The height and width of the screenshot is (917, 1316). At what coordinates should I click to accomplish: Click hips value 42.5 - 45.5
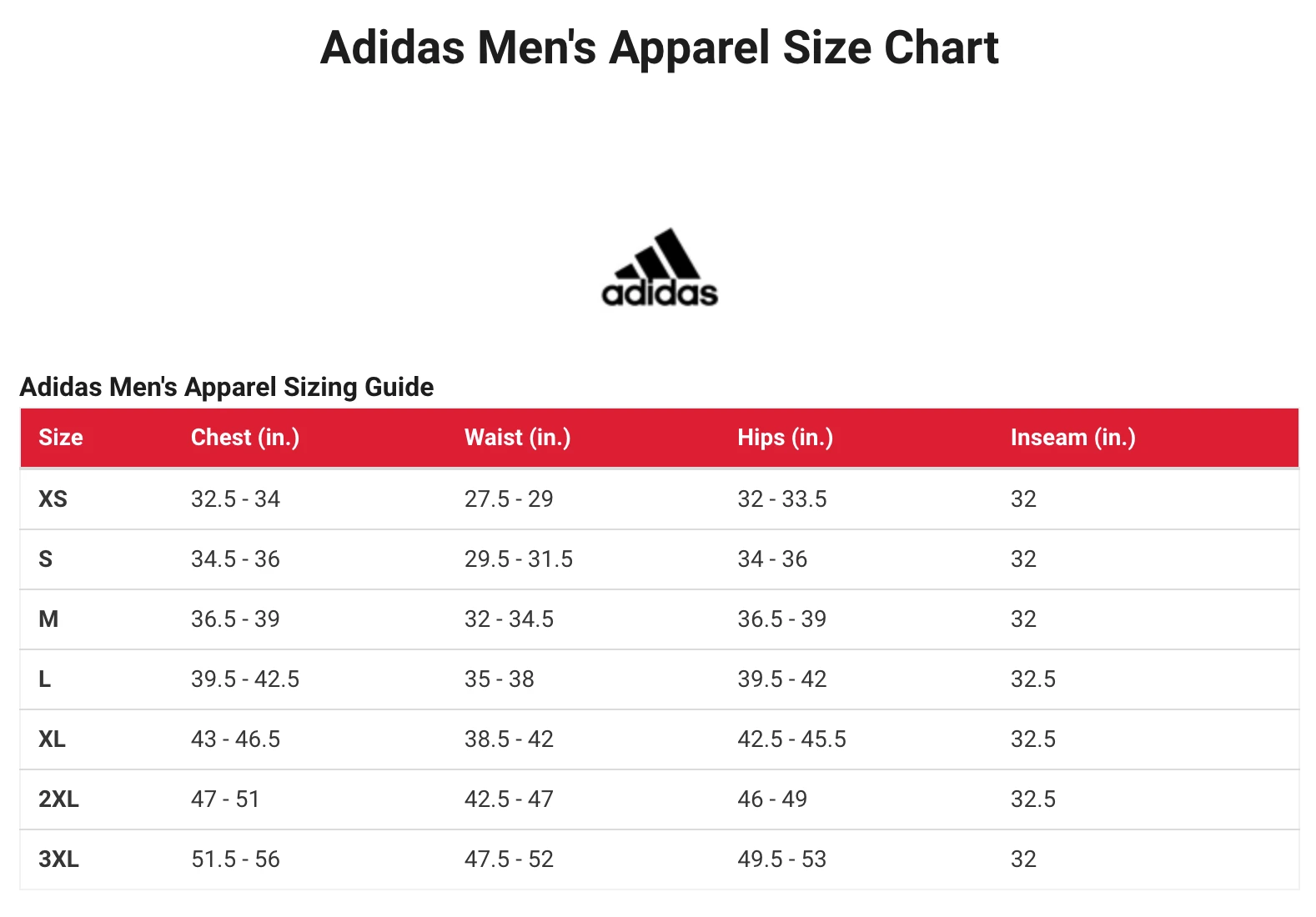791,739
